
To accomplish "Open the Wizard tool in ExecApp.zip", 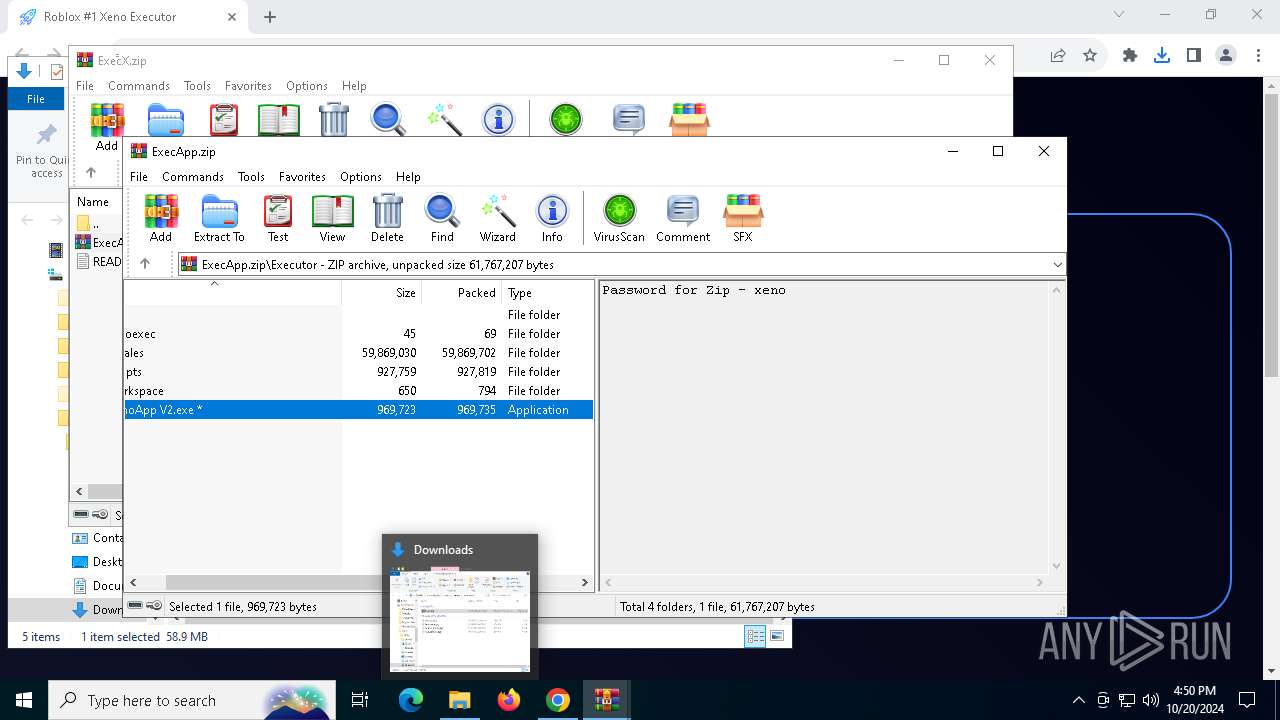I will pyautogui.click(x=497, y=218).
